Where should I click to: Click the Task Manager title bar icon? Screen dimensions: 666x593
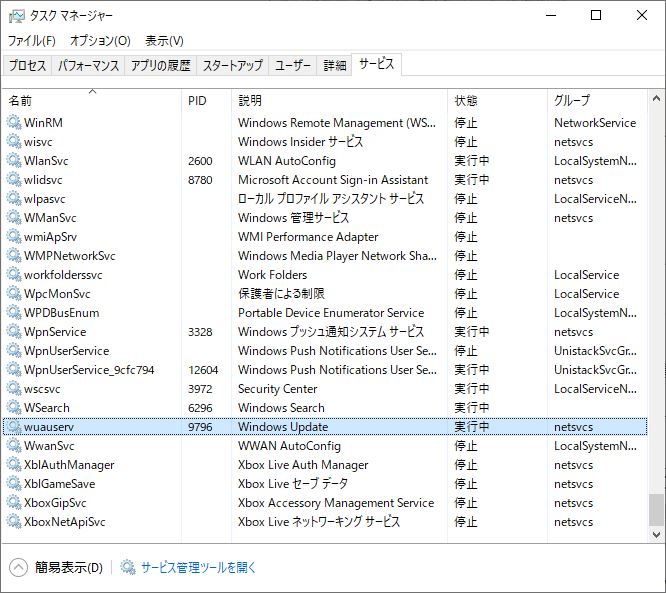coord(17,16)
